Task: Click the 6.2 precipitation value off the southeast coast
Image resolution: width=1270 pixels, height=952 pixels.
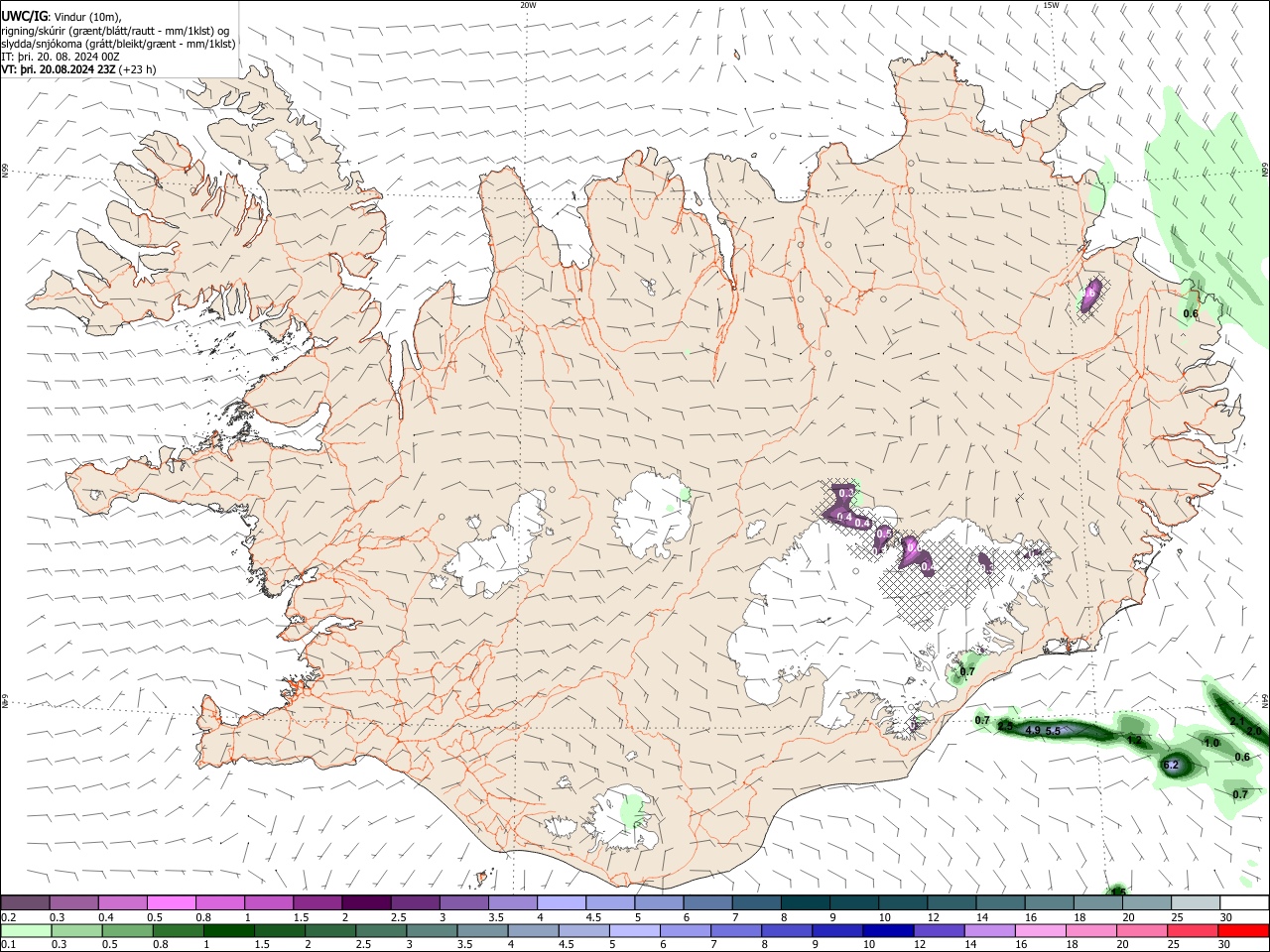Action: coord(1170,765)
